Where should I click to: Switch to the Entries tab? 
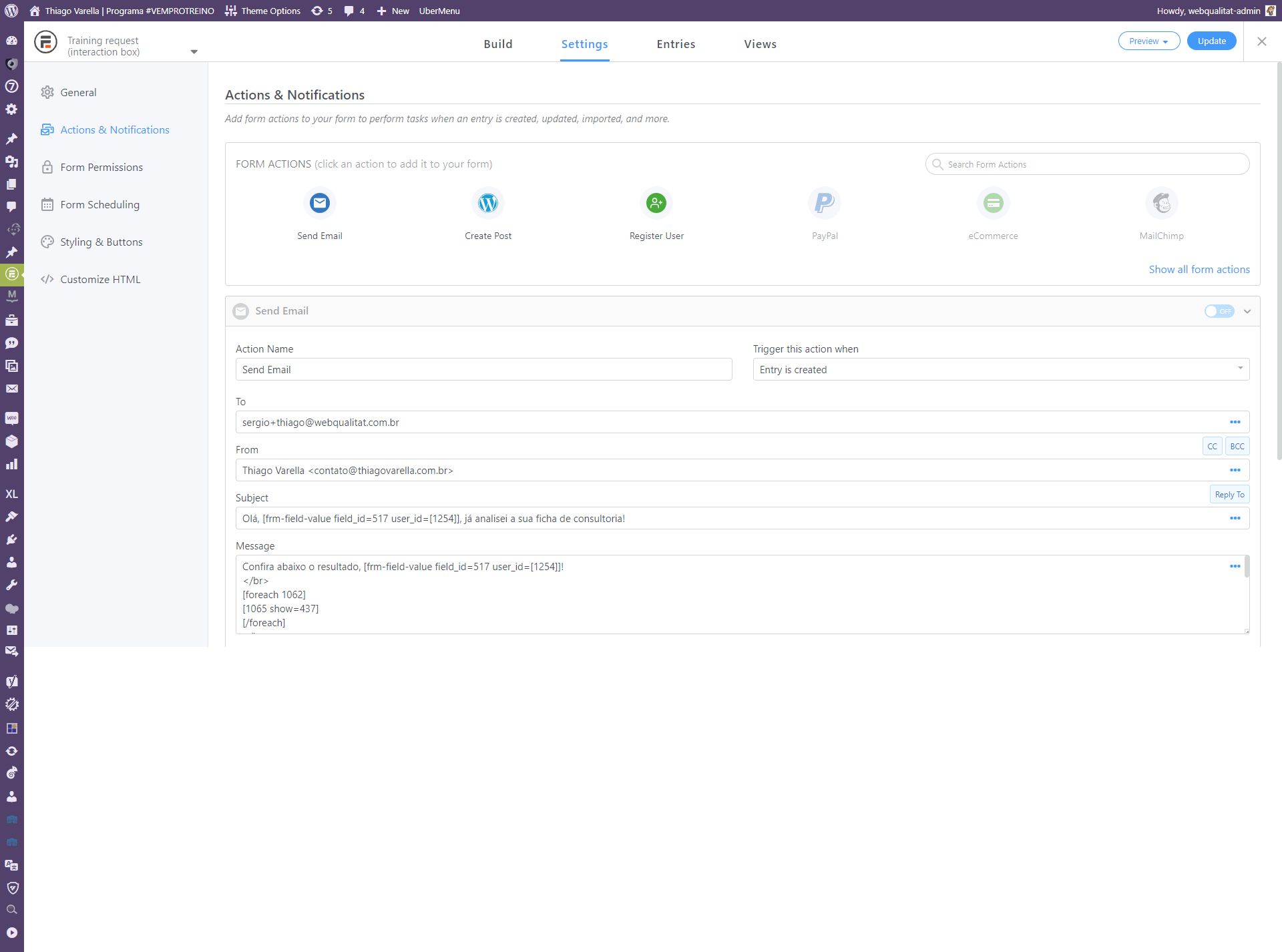click(x=676, y=44)
